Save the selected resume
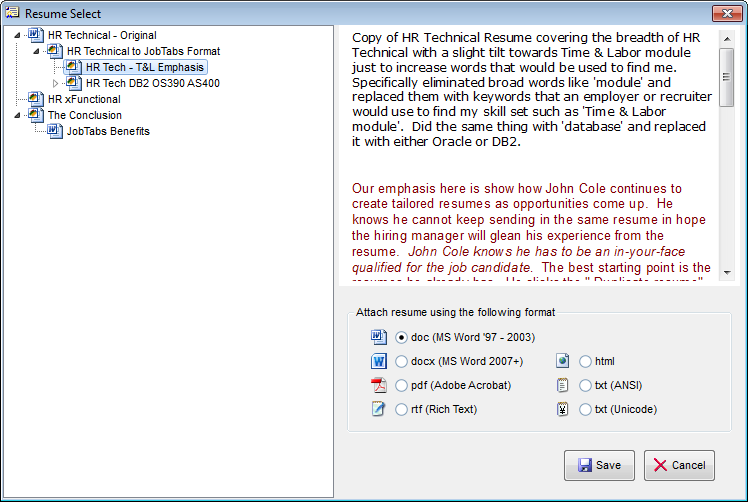The width and height of the screenshot is (748, 502). [x=599, y=465]
